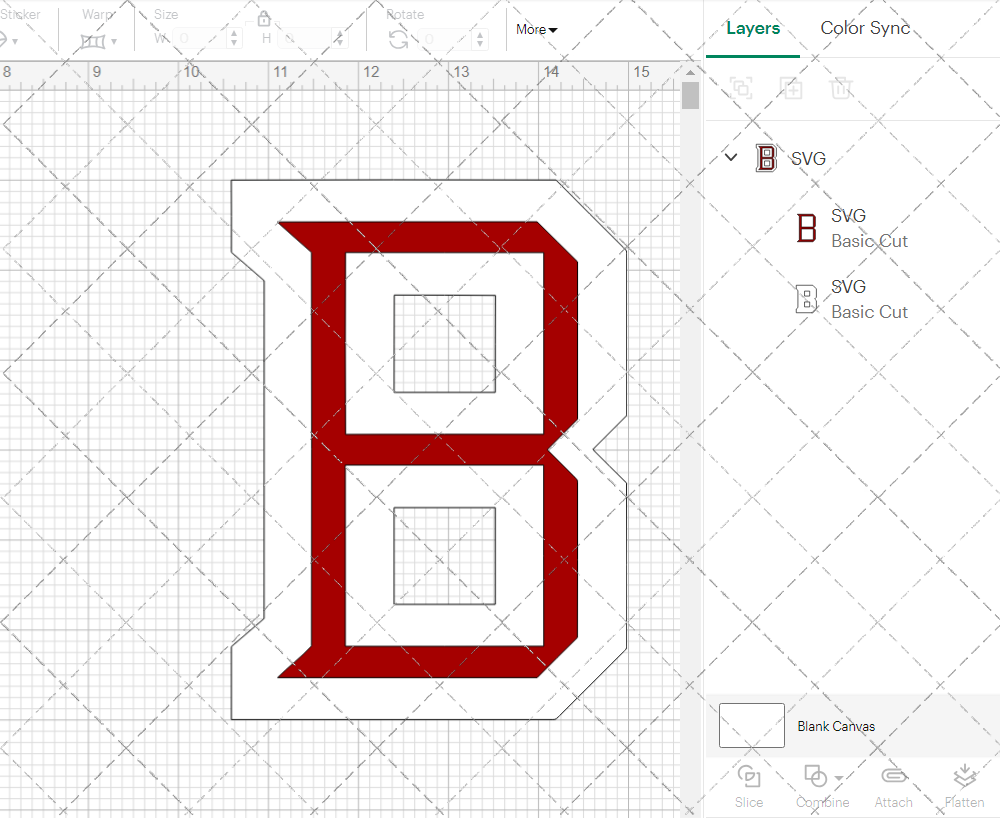
Task: Open the More dropdown
Action: (536, 30)
